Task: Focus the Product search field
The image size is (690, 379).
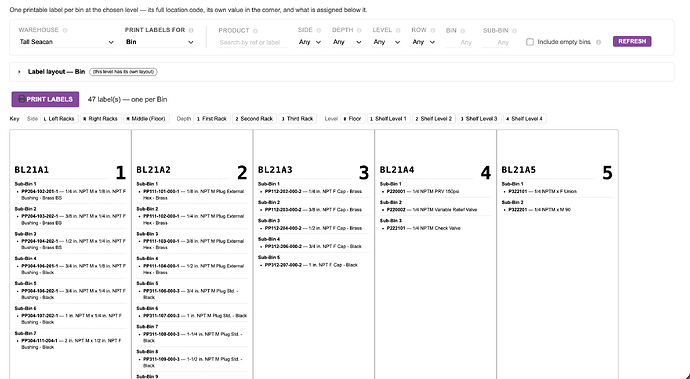Action: (253, 43)
